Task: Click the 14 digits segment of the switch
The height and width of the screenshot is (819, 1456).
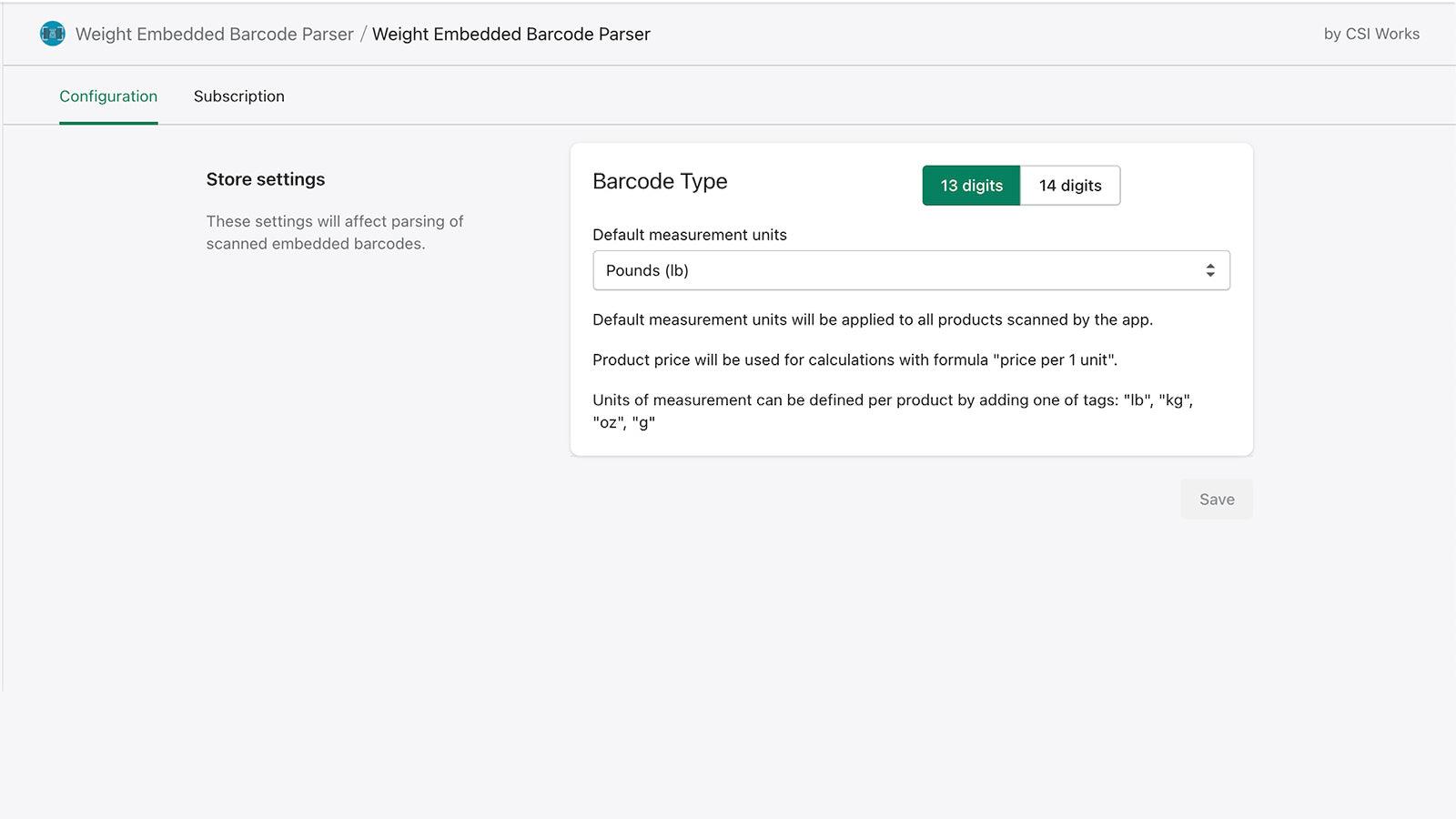Action: pyautogui.click(x=1070, y=185)
